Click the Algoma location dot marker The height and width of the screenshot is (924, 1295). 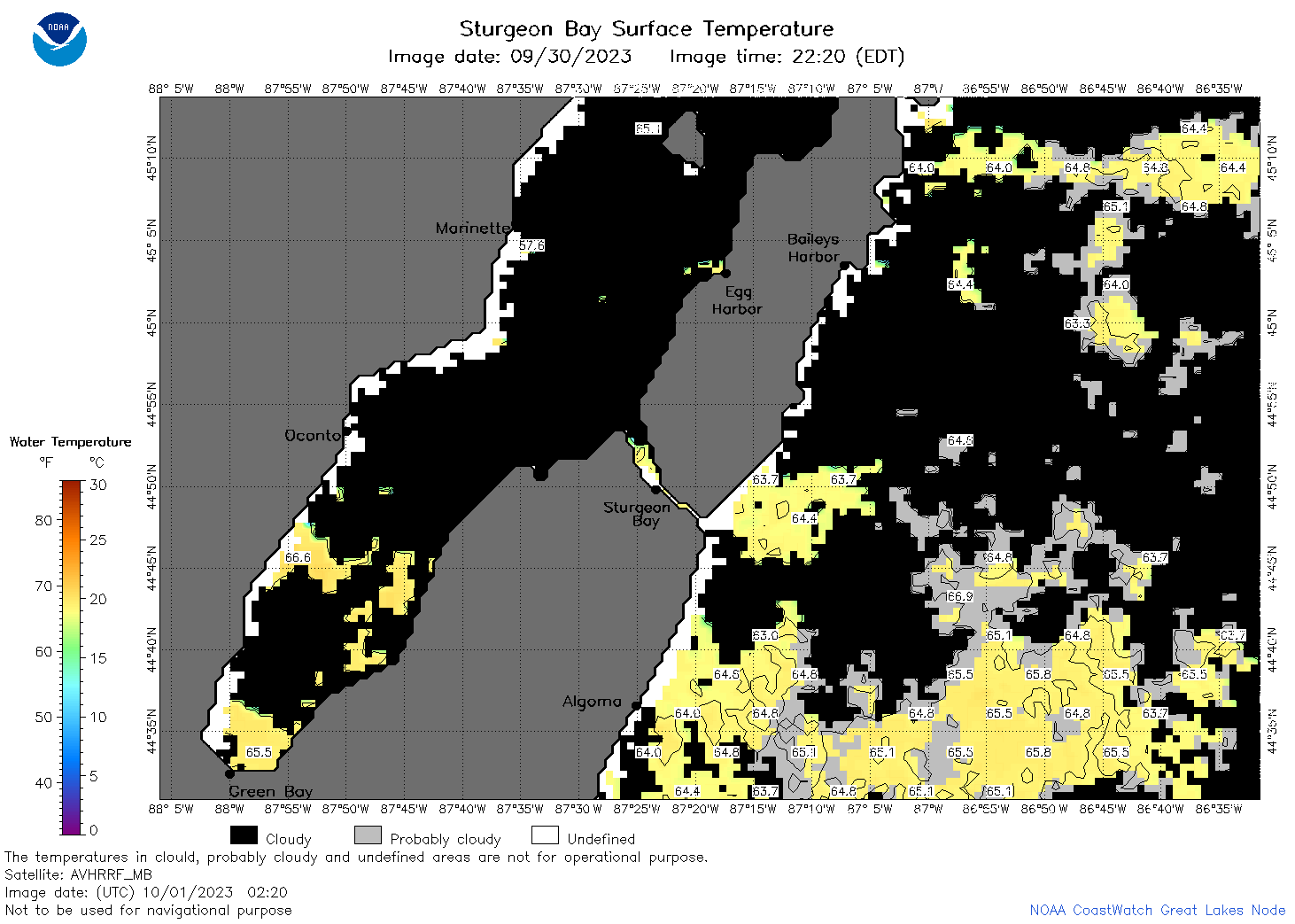pyautogui.click(x=636, y=705)
